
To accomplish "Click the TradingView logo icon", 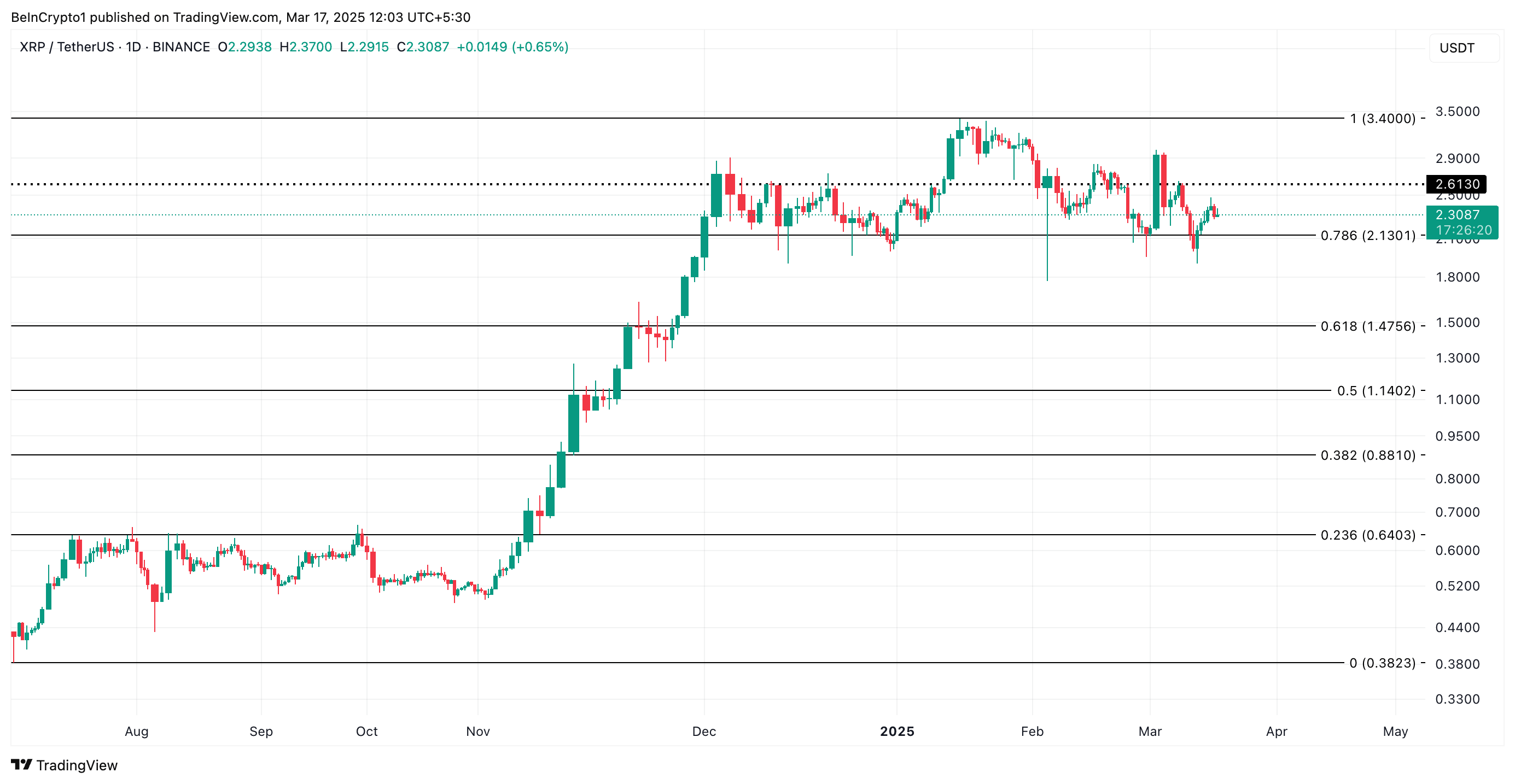I will [x=21, y=765].
